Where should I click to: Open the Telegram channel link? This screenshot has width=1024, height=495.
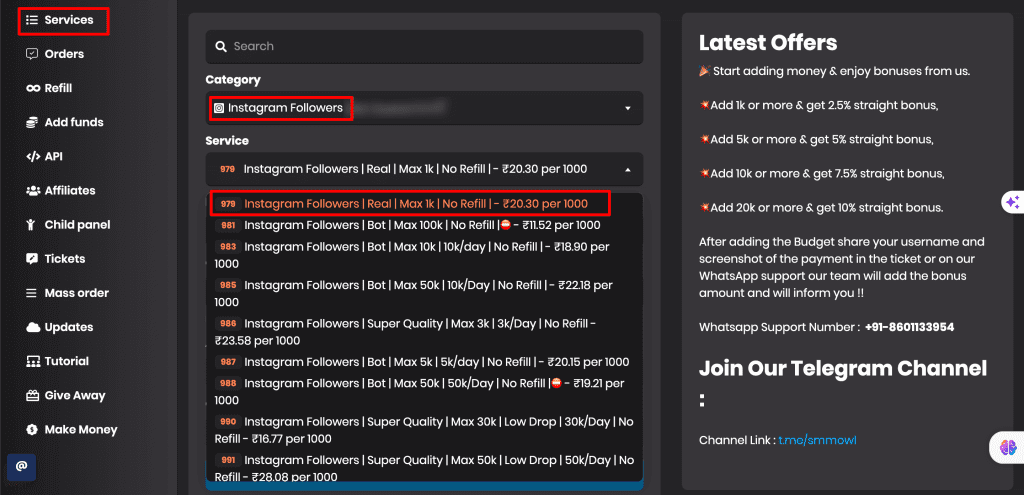pos(817,441)
